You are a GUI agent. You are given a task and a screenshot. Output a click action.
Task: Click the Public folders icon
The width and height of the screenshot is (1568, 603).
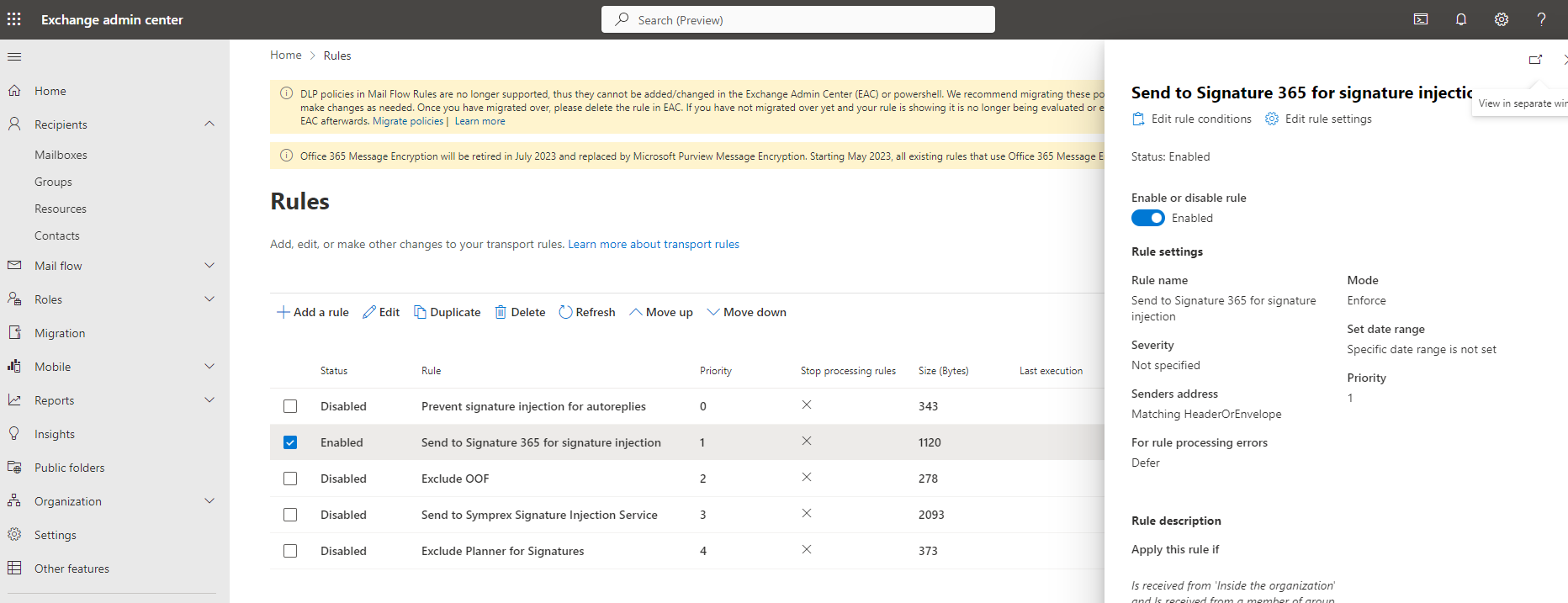click(x=14, y=468)
